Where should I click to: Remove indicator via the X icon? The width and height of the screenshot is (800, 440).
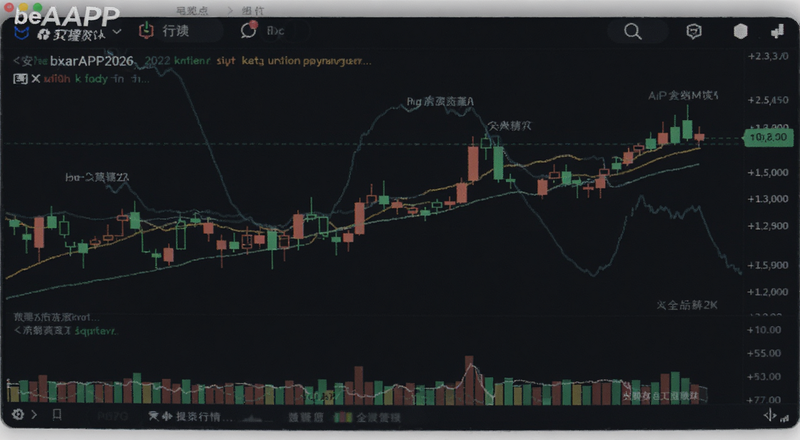(35, 79)
